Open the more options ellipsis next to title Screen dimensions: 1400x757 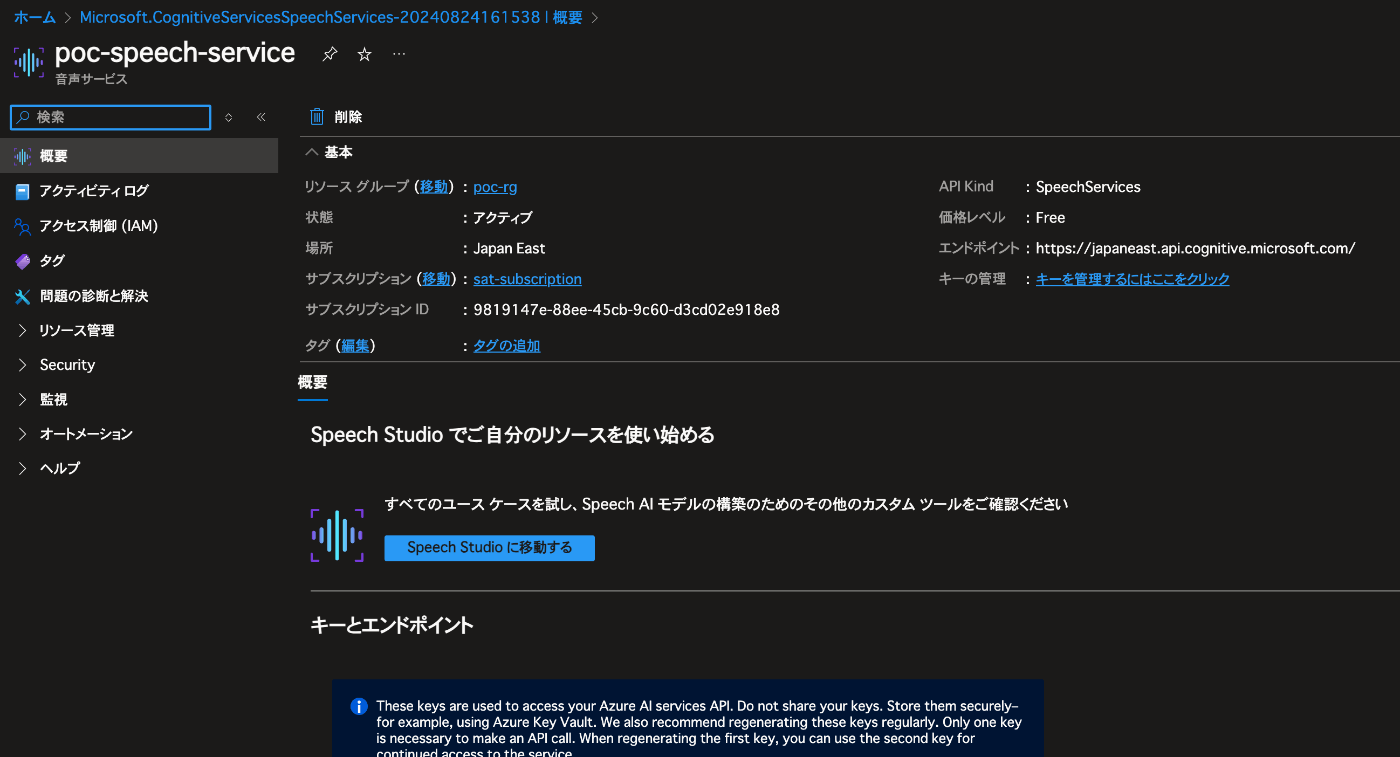pyautogui.click(x=400, y=54)
